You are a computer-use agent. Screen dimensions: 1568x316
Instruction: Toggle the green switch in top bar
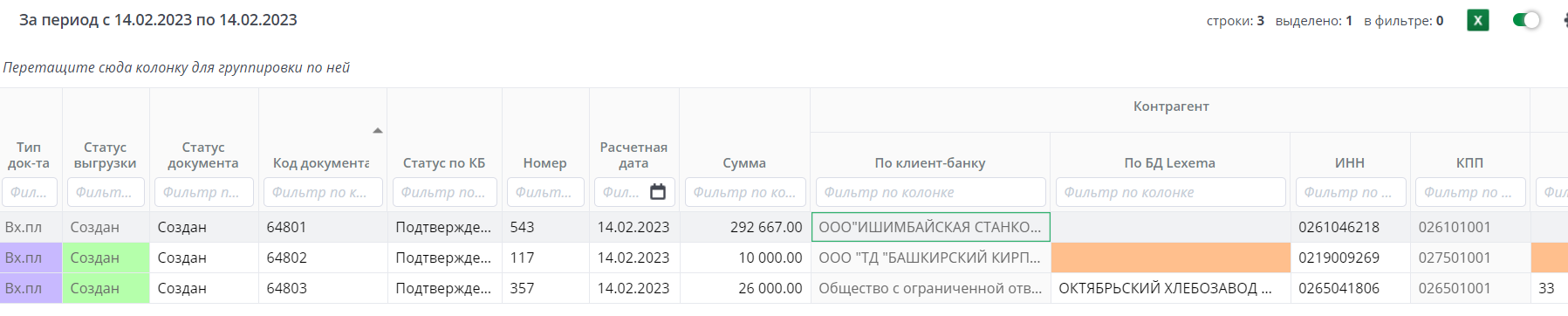pyautogui.click(x=1527, y=20)
